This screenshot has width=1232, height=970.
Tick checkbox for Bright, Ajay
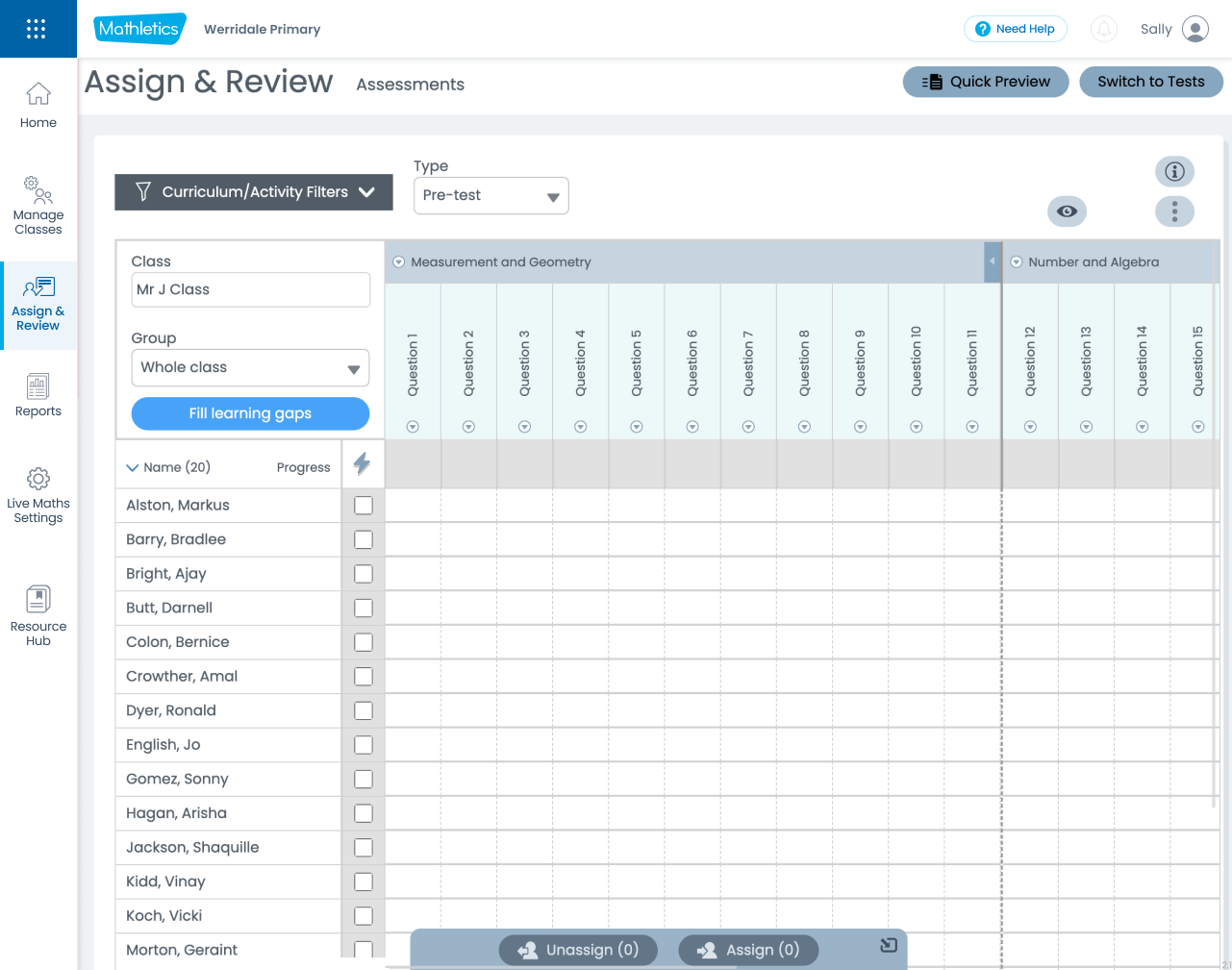[x=364, y=574]
